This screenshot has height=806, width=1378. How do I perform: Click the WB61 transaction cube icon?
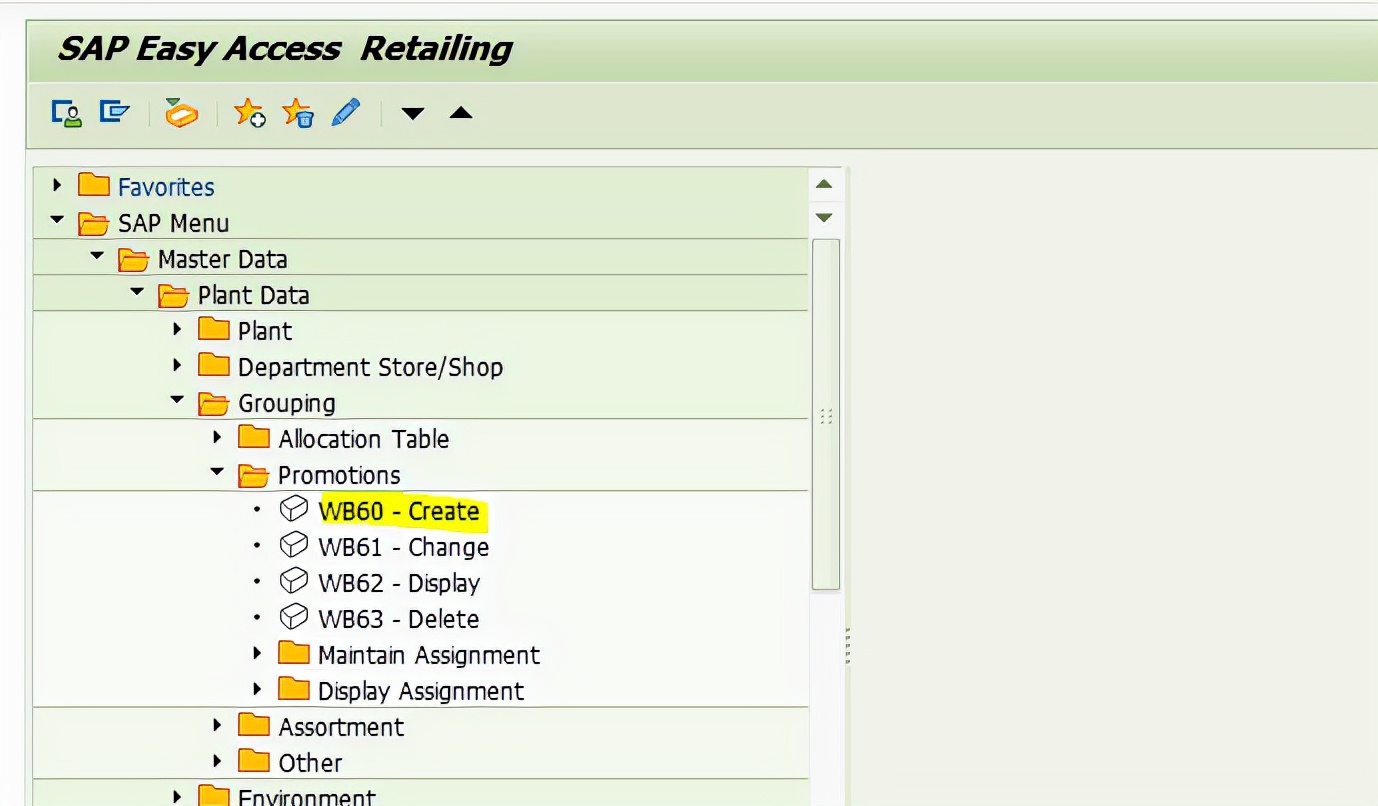point(293,546)
